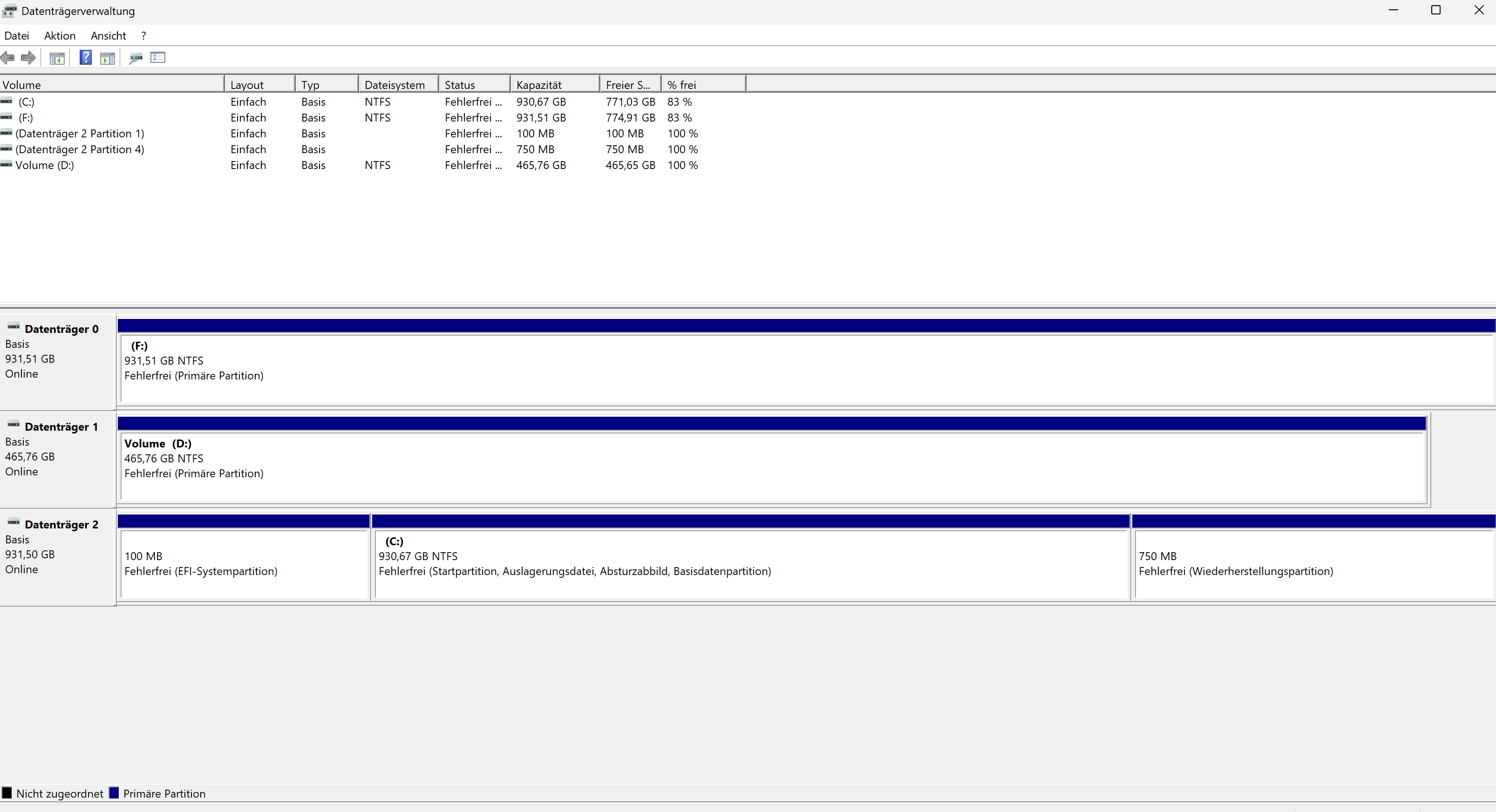Select the 750 MB Wiederherstellungspartition block
The image size is (1496, 812).
tap(1312, 563)
